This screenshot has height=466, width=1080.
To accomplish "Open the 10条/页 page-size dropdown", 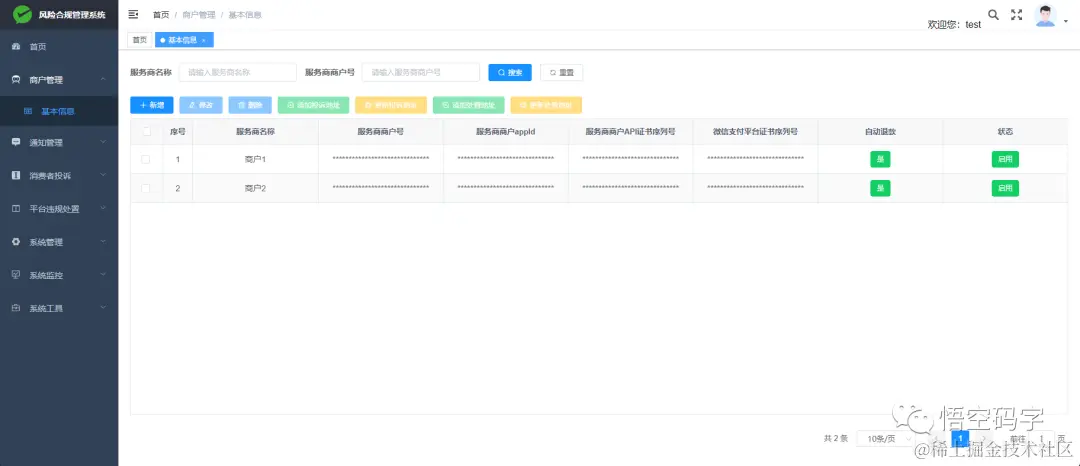I will pos(886,438).
